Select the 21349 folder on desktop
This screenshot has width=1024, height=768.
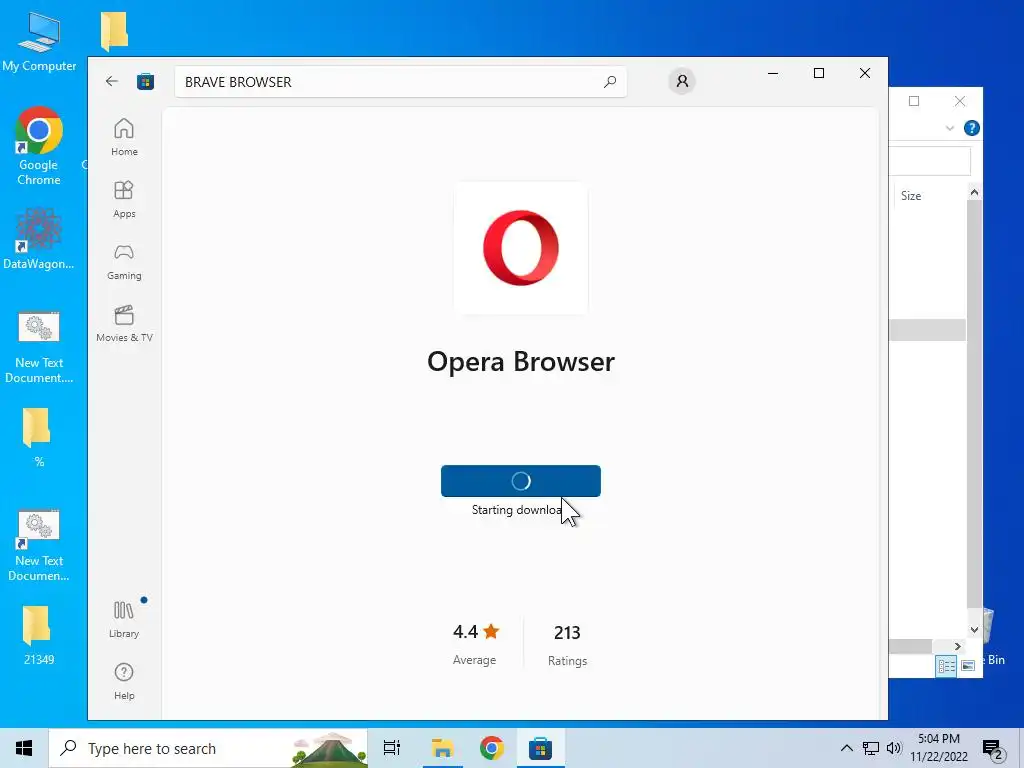[x=38, y=635]
